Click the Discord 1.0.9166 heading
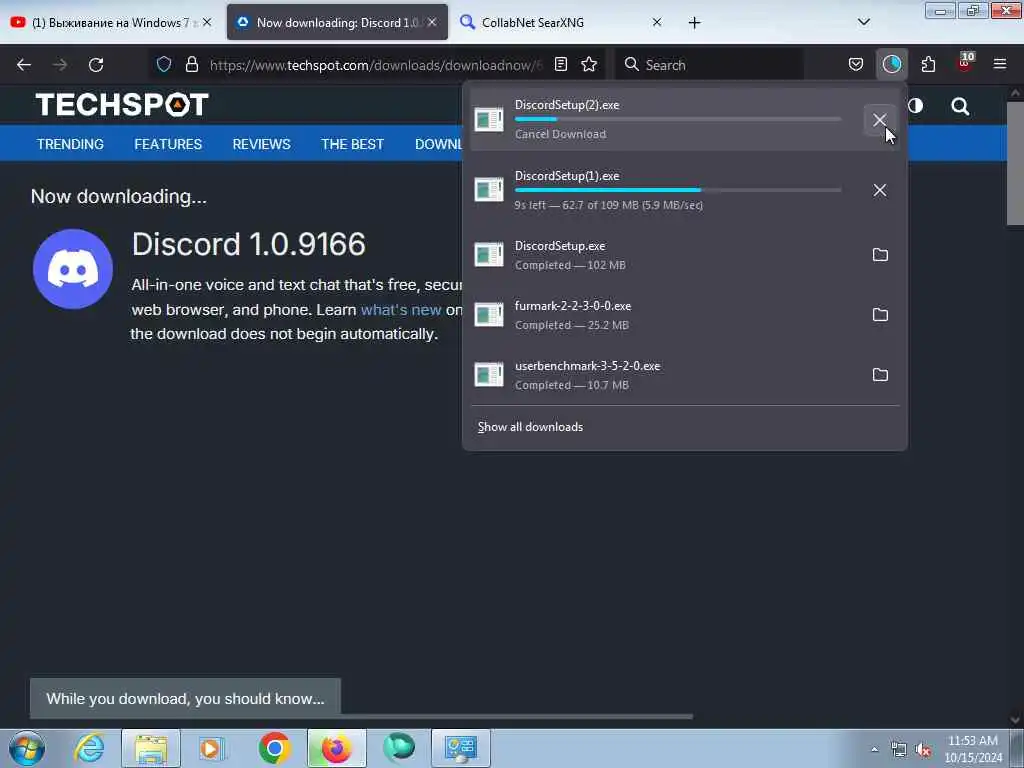The height and width of the screenshot is (768, 1024). tap(249, 244)
